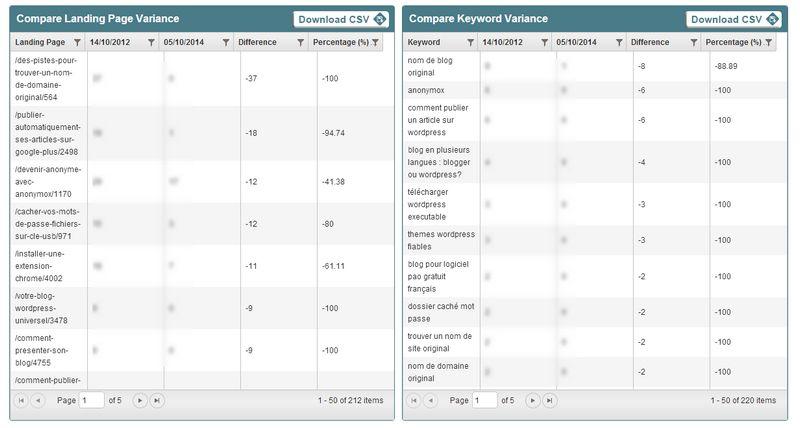Click '1 - 50 of 212 items' status text
This screenshot has width=800, height=428.
pyautogui.click(x=351, y=400)
